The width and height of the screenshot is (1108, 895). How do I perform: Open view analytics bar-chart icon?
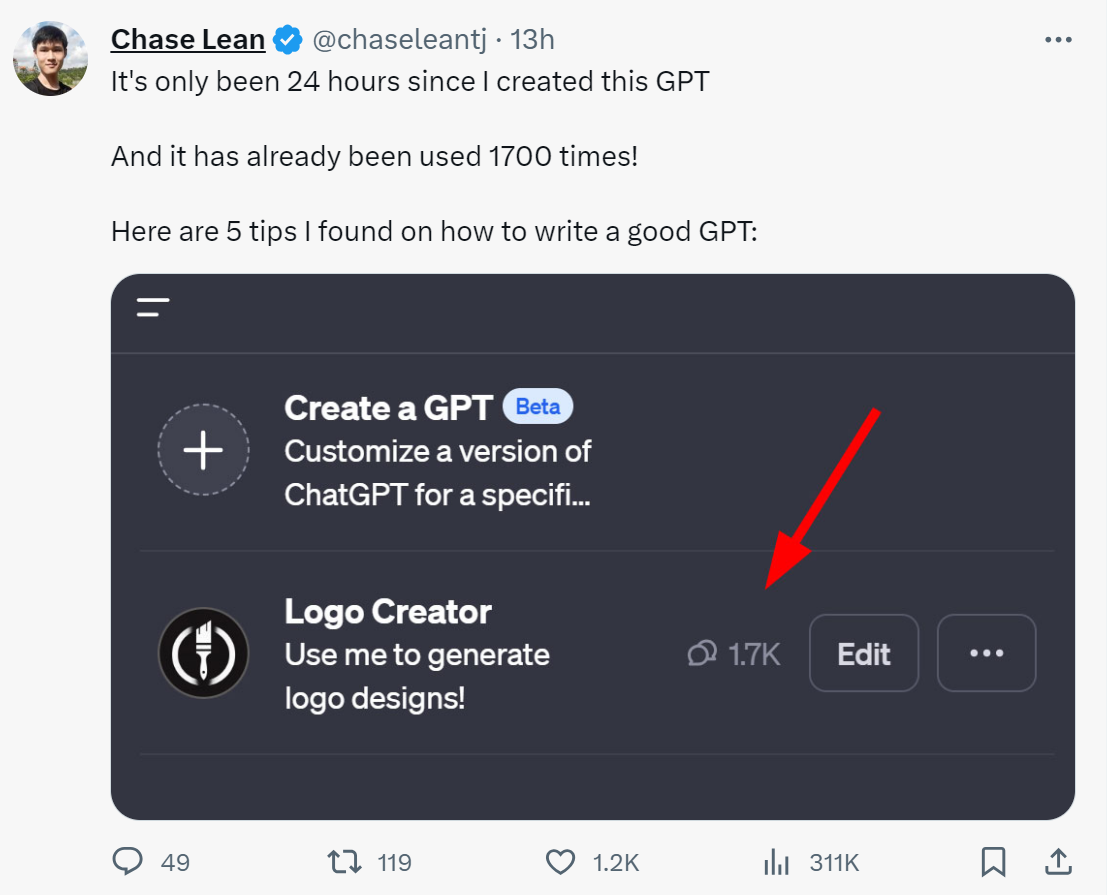point(776,862)
